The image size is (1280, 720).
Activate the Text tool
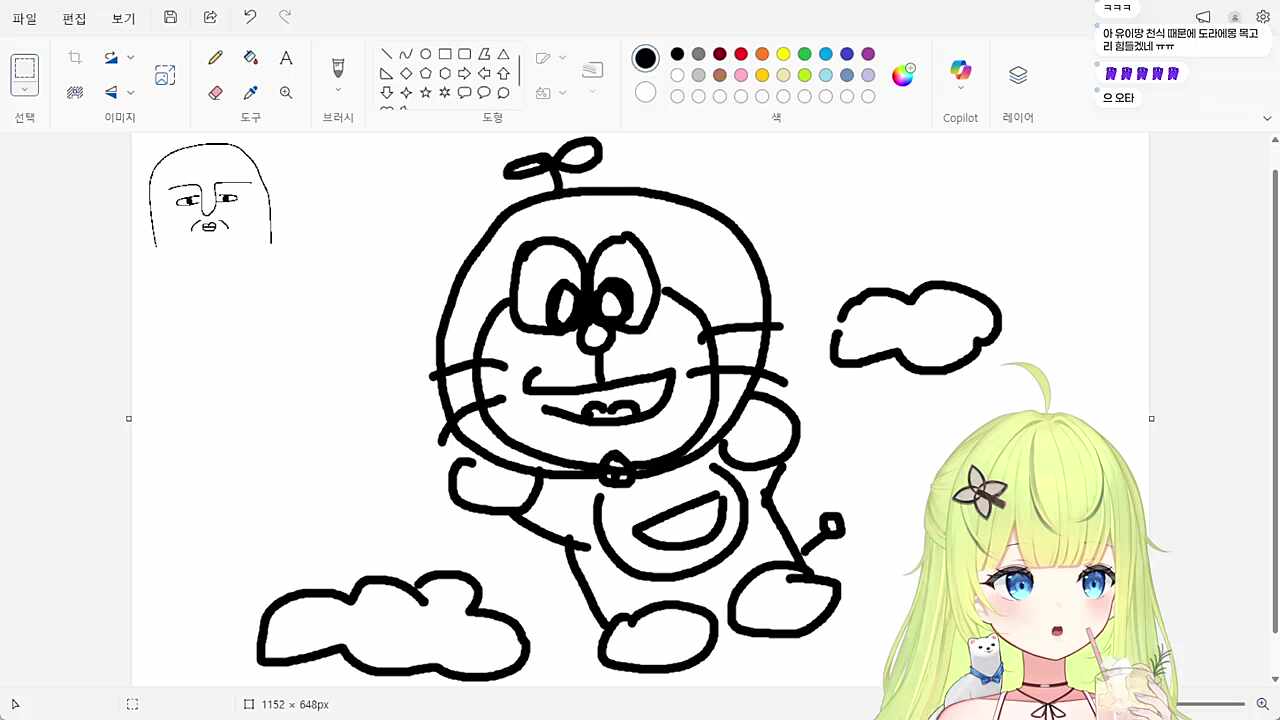click(286, 58)
